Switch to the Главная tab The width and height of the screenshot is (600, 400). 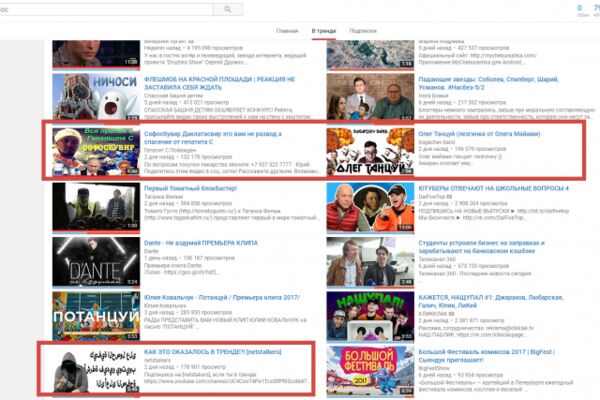[287, 31]
